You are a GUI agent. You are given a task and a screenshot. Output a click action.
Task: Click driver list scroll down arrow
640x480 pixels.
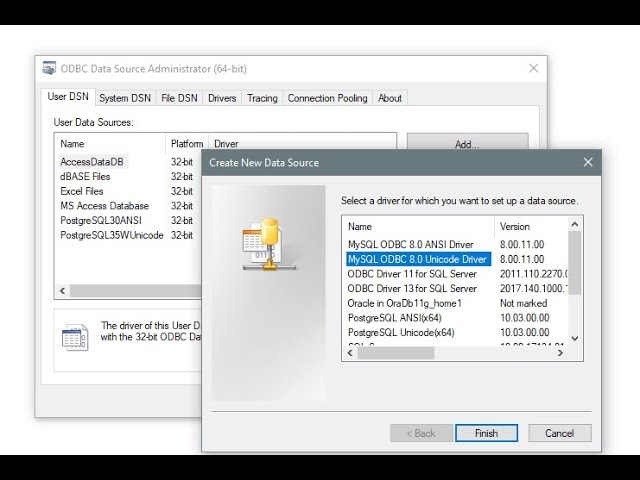pos(575,338)
